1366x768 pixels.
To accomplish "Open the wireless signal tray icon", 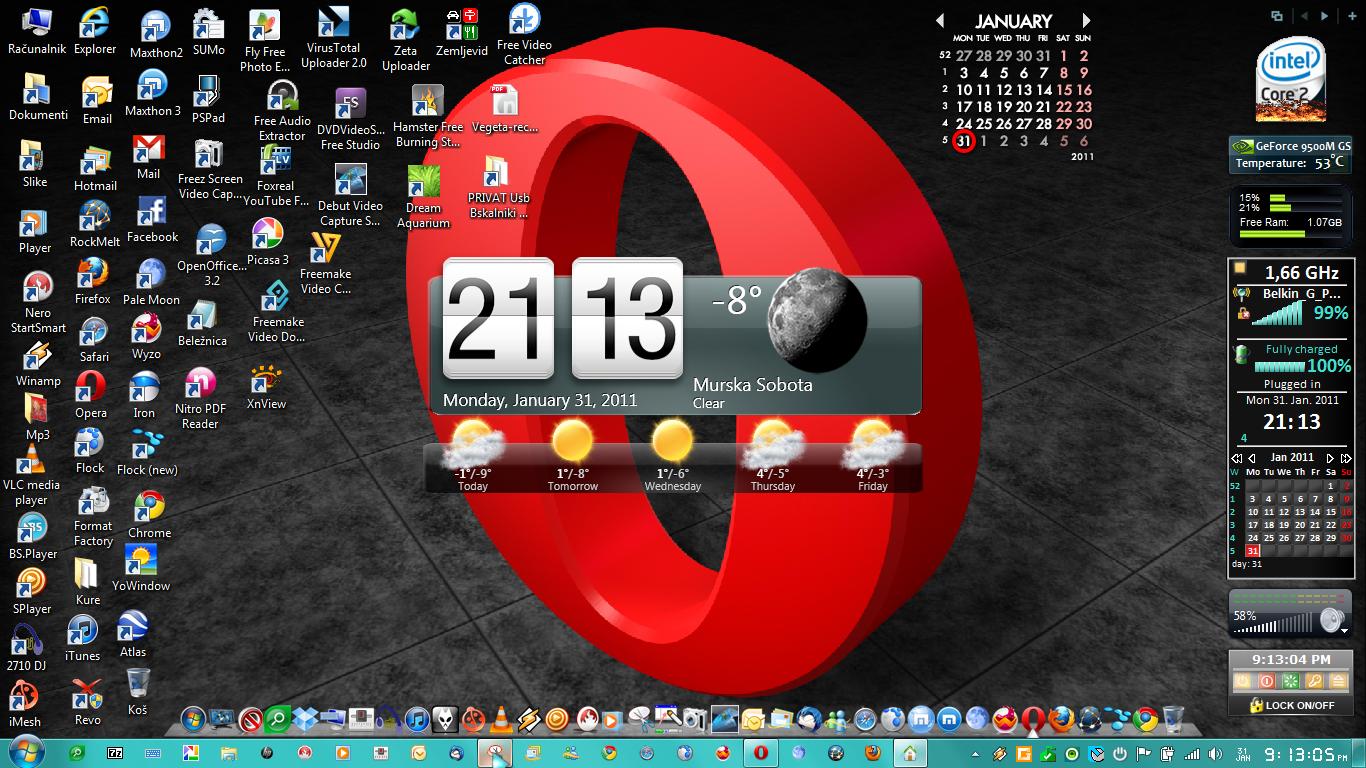I will pos(1190,754).
